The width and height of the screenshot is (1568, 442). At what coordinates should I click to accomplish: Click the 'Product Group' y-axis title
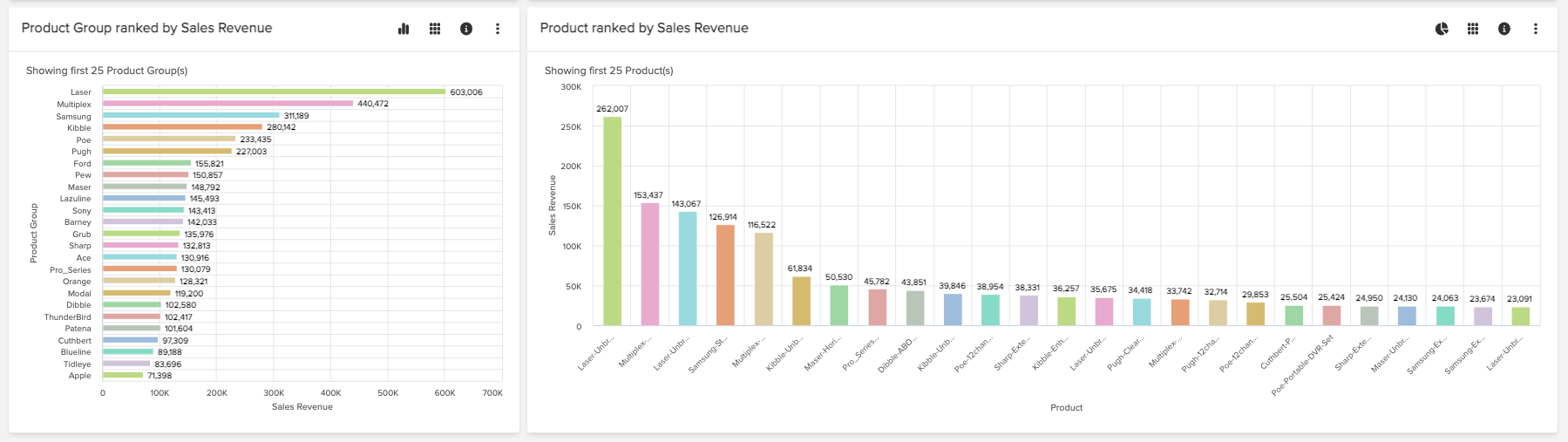click(34, 233)
